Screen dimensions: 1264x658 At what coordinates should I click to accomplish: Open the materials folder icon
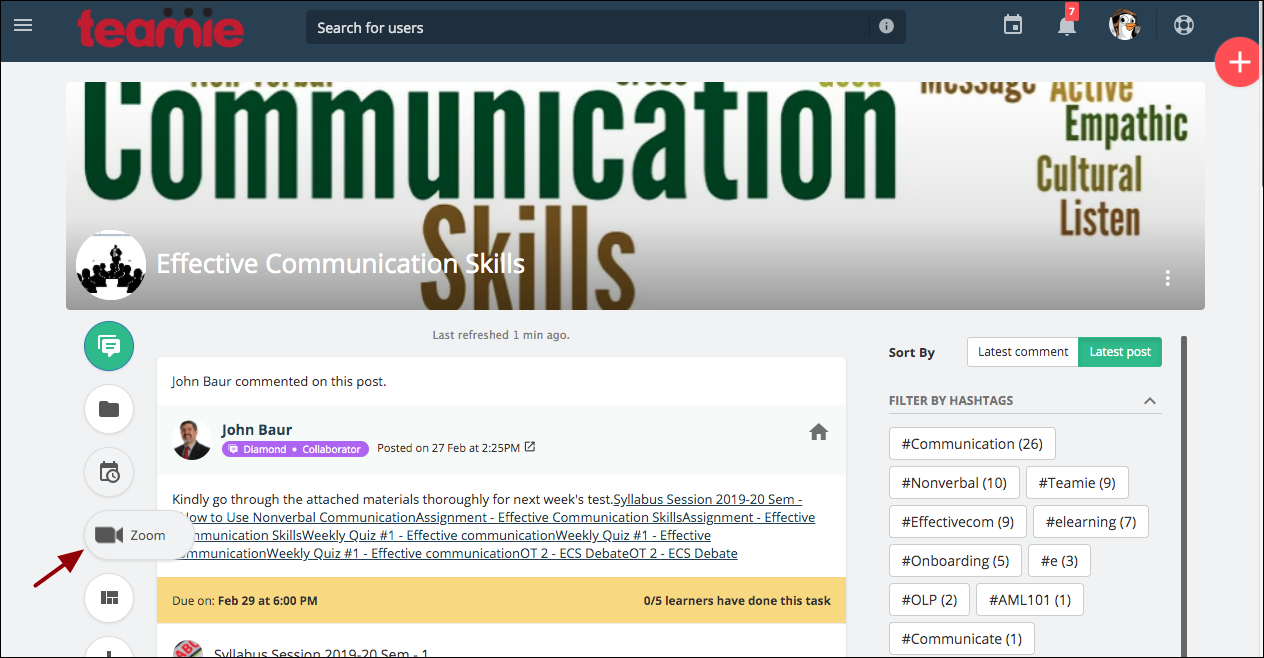click(x=109, y=409)
